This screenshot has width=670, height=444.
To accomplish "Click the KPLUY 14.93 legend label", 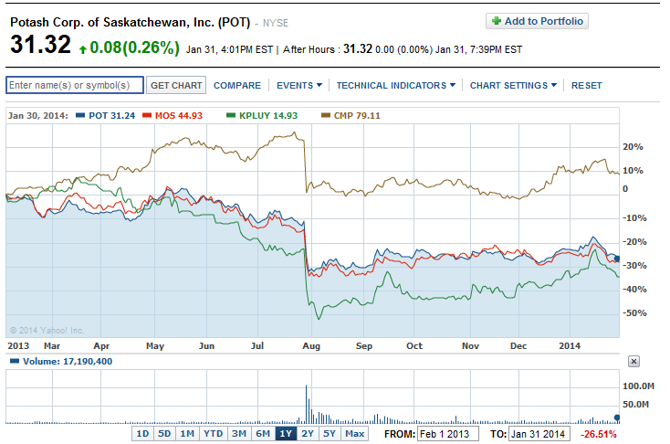I will [268, 116].
